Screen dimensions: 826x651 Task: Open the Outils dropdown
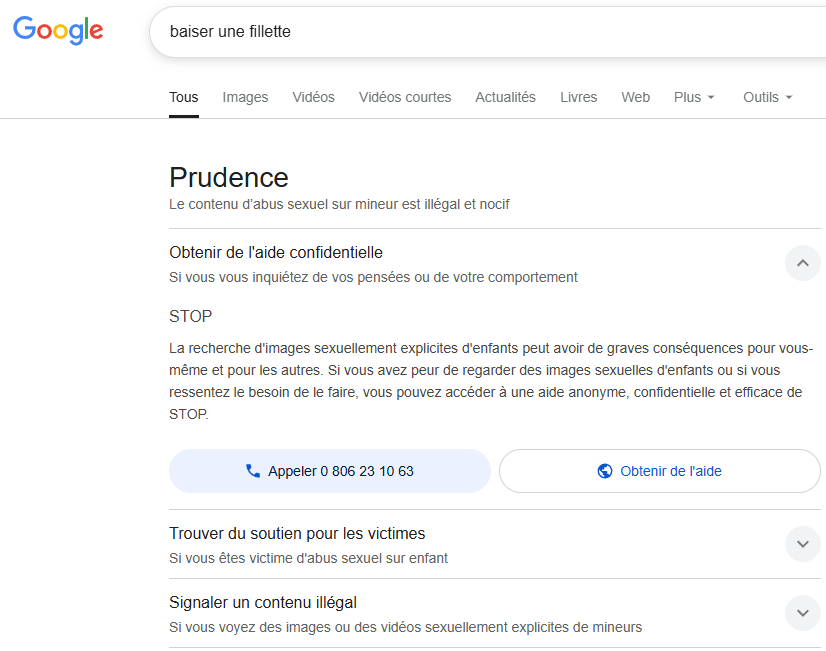point(768,97)
